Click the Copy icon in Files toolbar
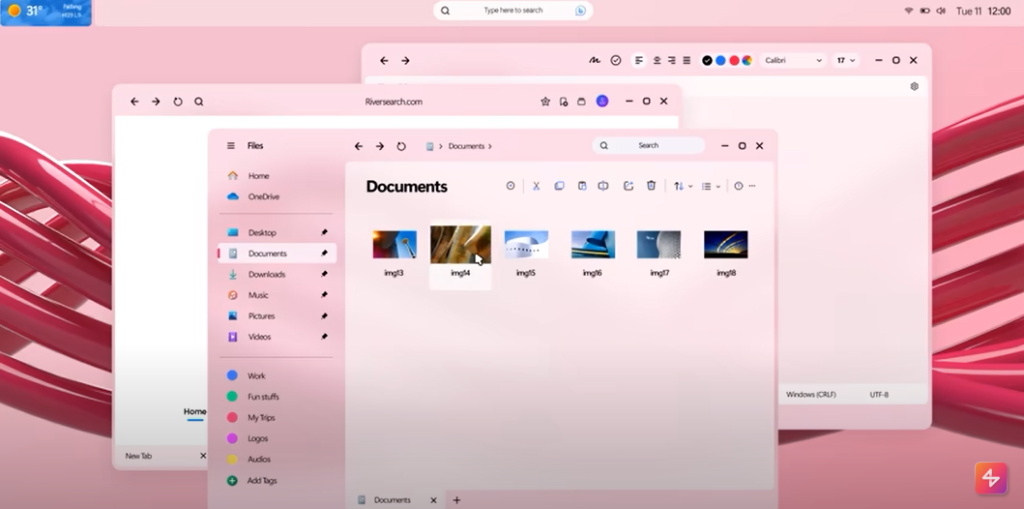 pos(559,186)
